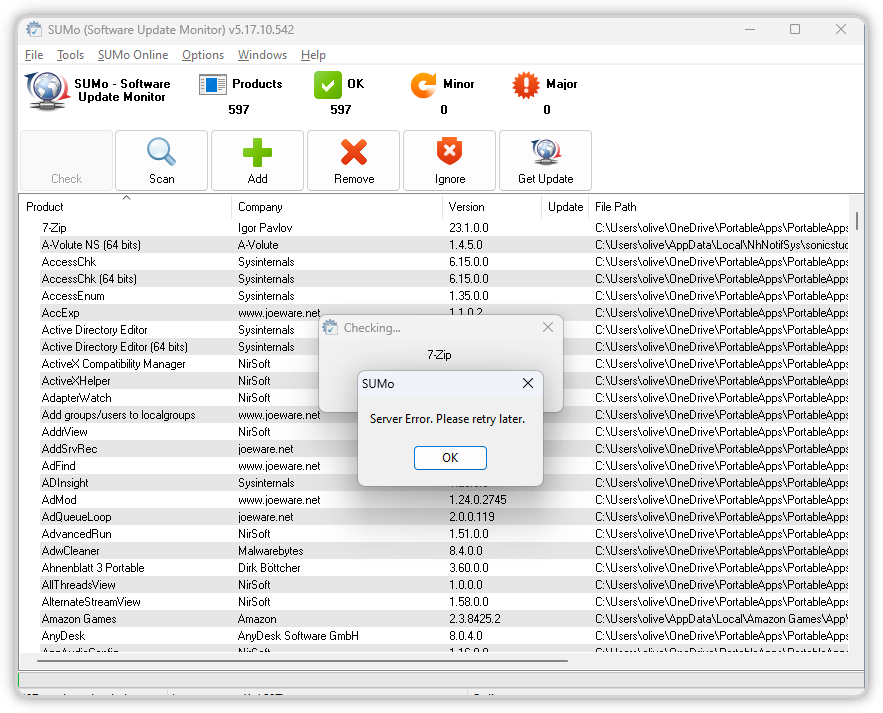The image size is (883, 713).
Task: Open the Tools menu
Action: pos(70,55)
